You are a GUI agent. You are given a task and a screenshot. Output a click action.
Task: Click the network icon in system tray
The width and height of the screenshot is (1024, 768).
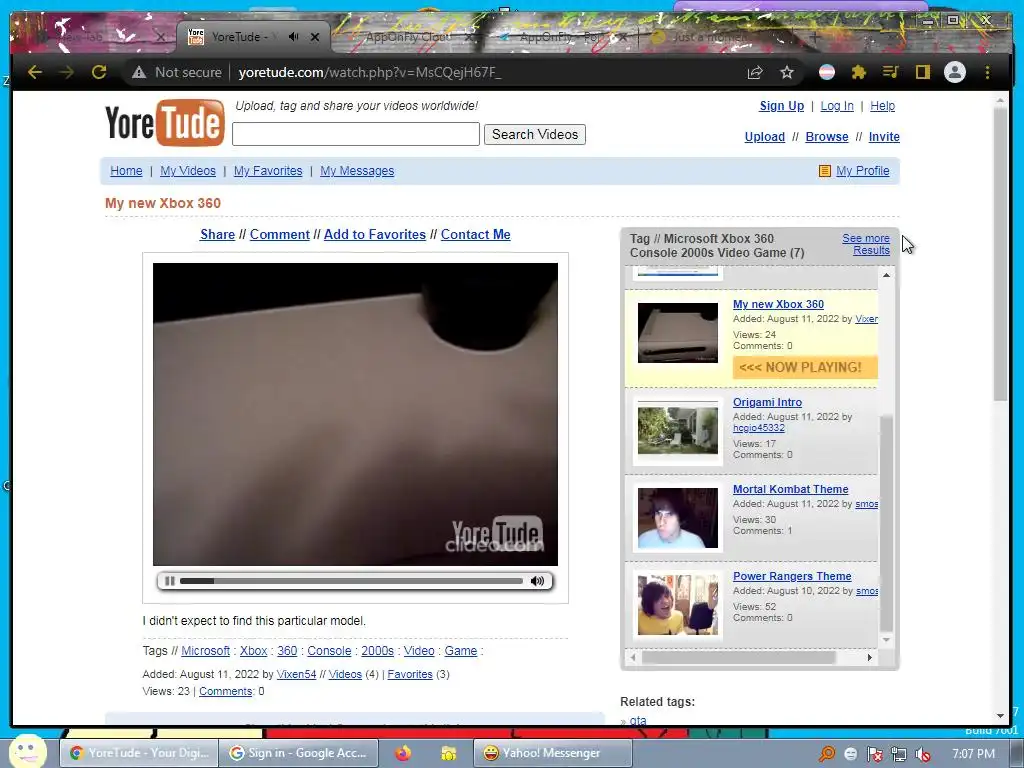(899, 754)
